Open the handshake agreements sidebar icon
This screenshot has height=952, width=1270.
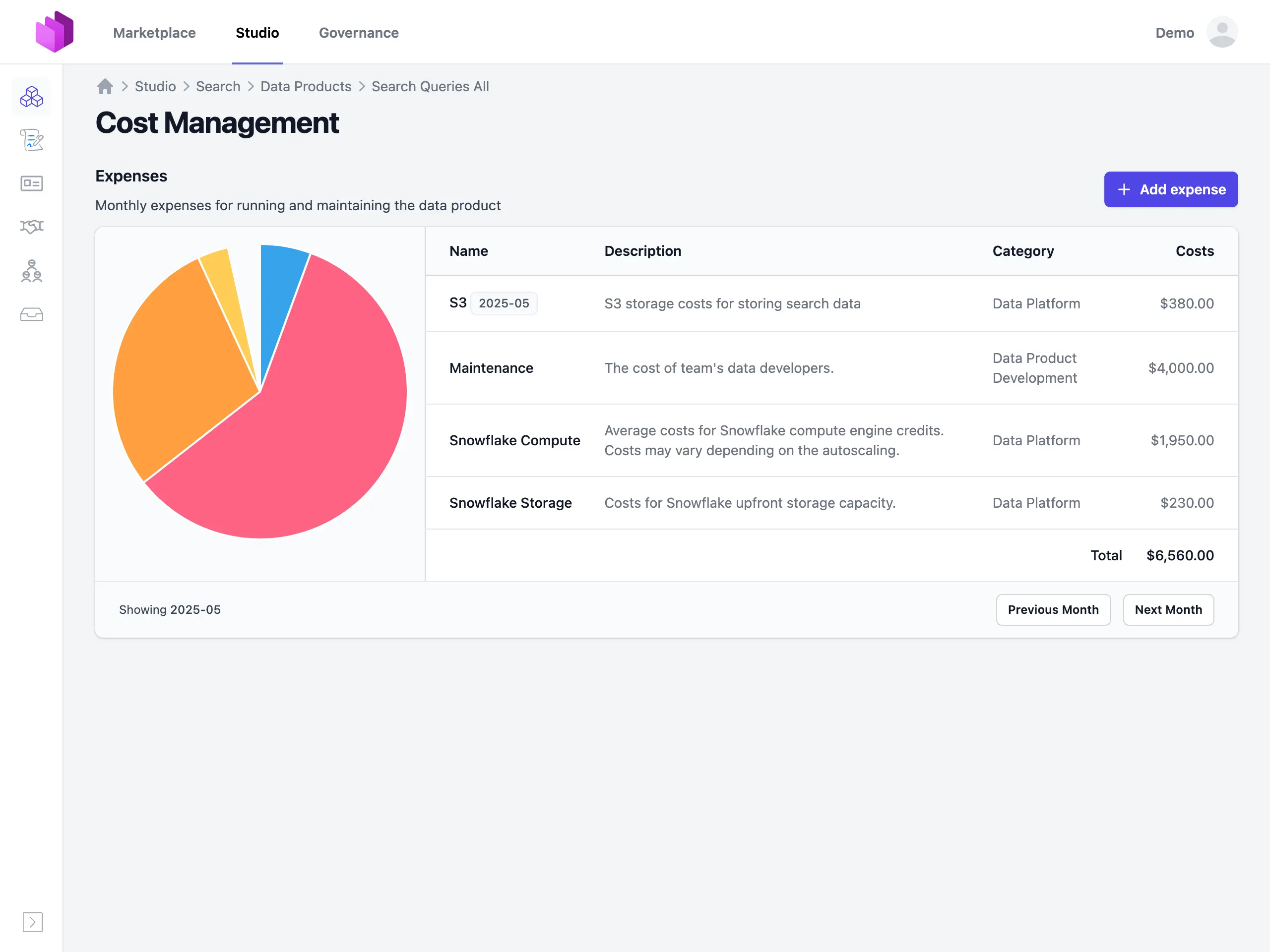[x=32, y=227]
